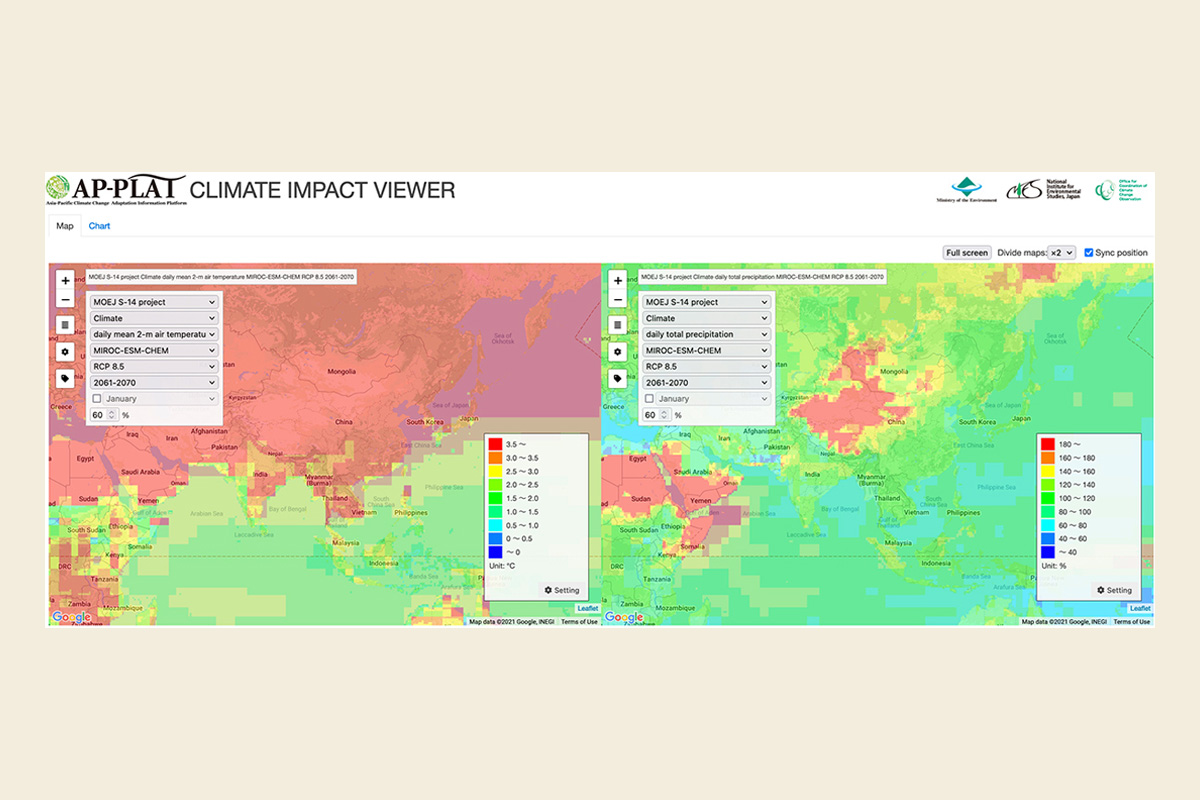Image resolution: width=1200 pixels, height=800 pixels.
Task: Click the layers list icon on left map
Action: pos(65,325)
